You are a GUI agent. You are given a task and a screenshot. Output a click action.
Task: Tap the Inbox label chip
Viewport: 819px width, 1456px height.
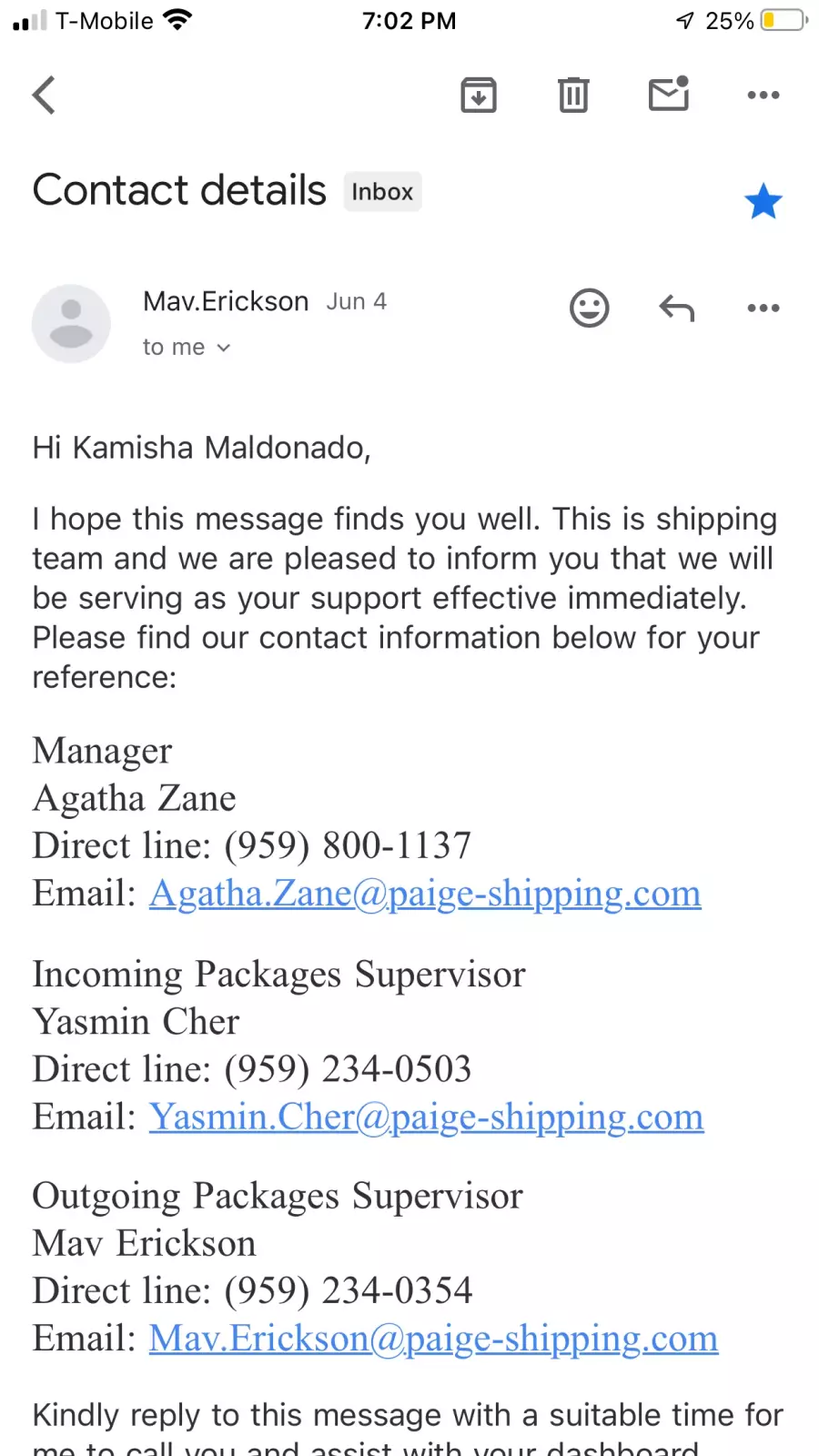point(382,191)
